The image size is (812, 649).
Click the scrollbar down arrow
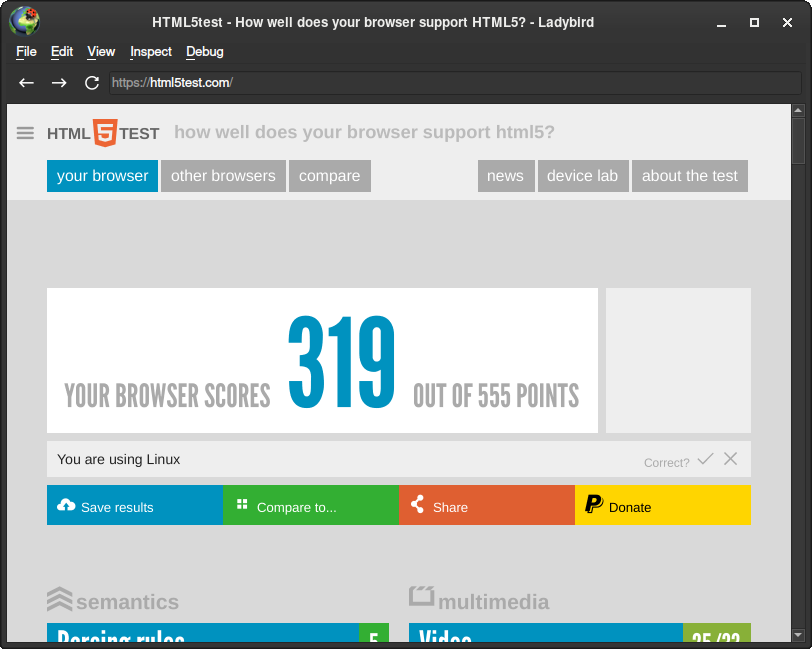(798, 635)
